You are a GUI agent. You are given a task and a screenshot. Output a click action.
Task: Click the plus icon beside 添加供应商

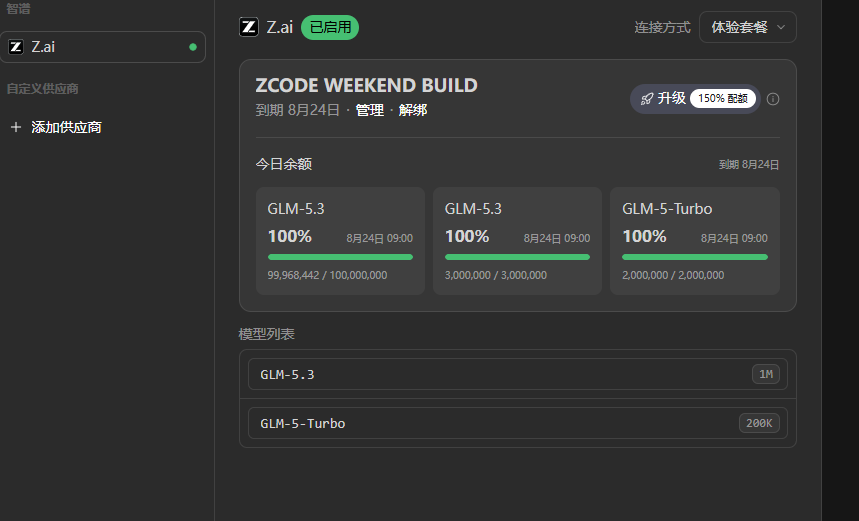[x=16, y=127]
